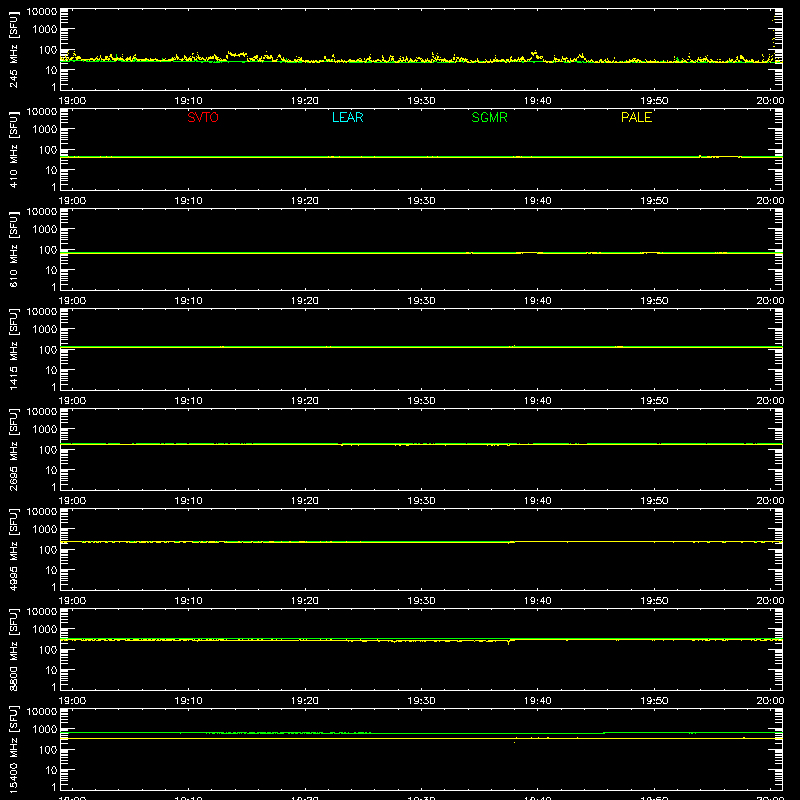Viewport: 800px width, 800px height.
Task: Click '19:20' under the 2695 MHz panel
Action: pyautogui.click(x=305, y=501)
